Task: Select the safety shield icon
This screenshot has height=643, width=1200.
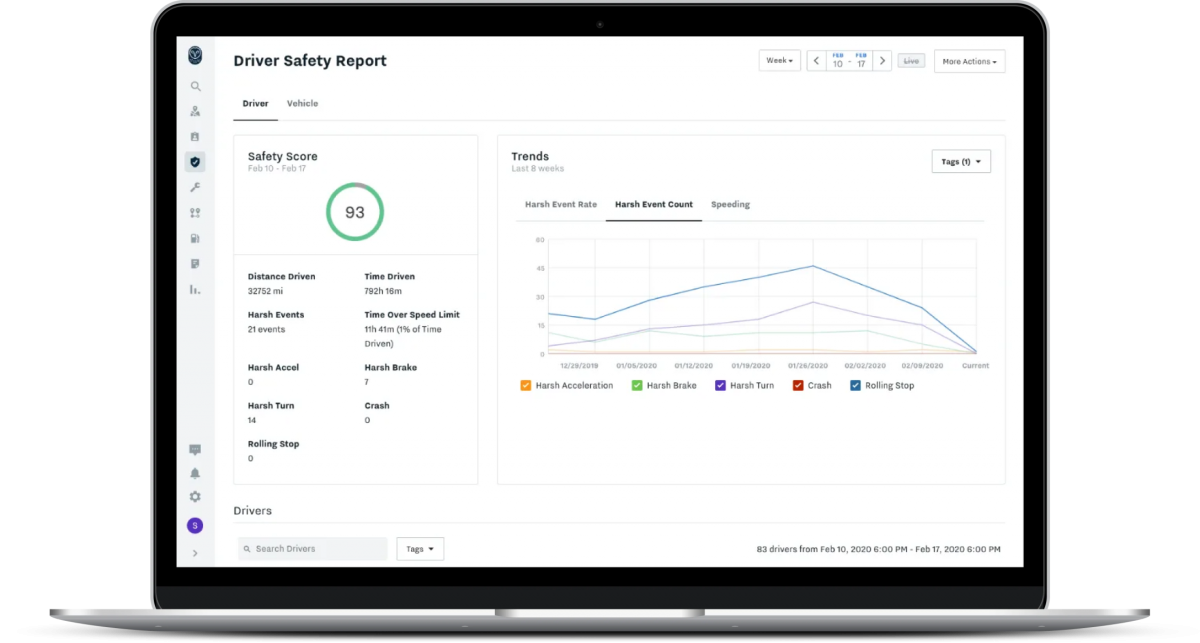Action: point(195,161)
